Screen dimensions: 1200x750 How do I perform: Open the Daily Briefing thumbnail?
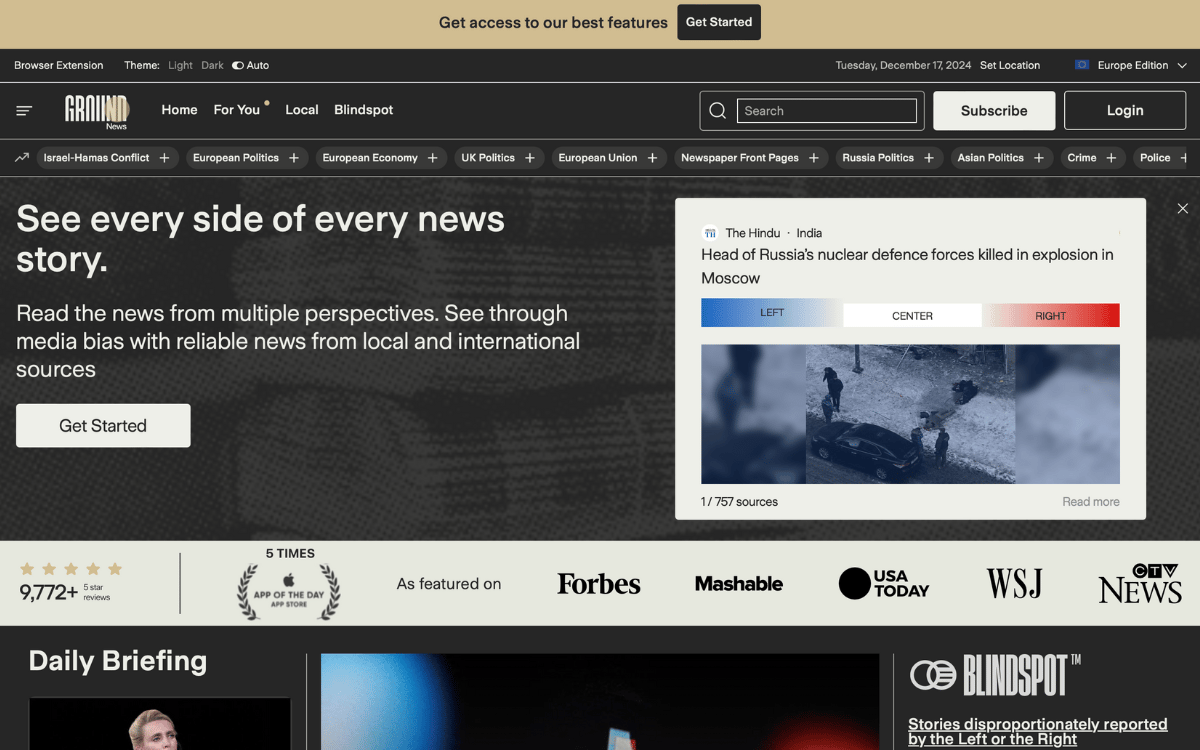160,724
